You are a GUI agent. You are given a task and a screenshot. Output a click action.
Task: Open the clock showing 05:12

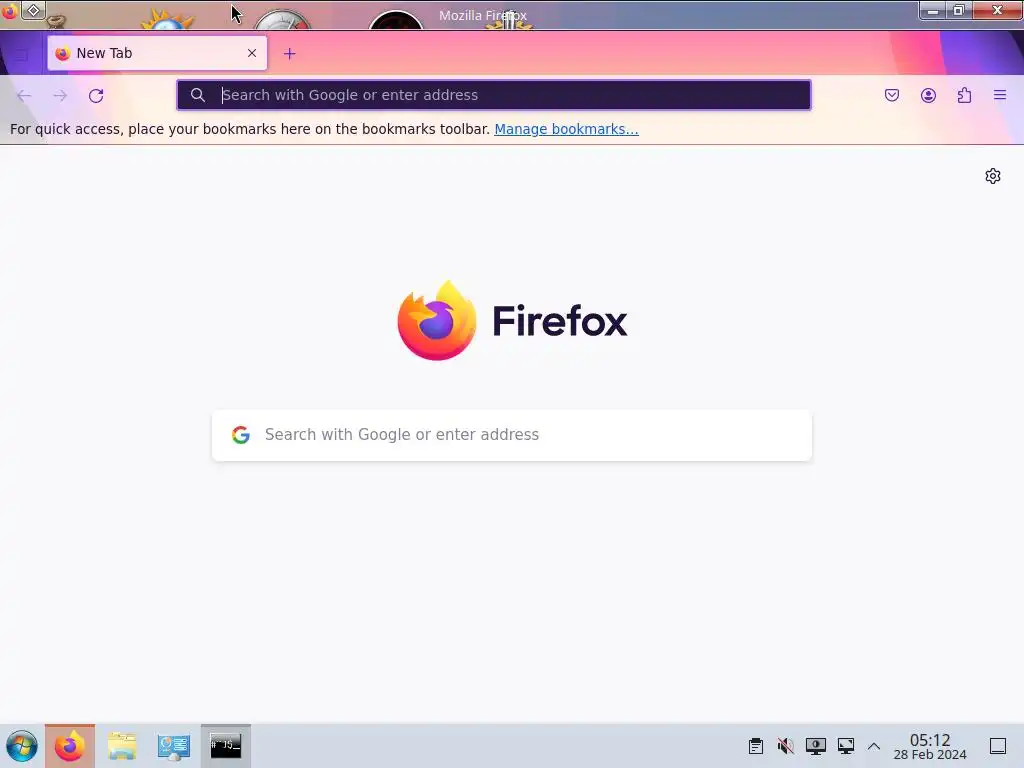click(x=930, y=746)
